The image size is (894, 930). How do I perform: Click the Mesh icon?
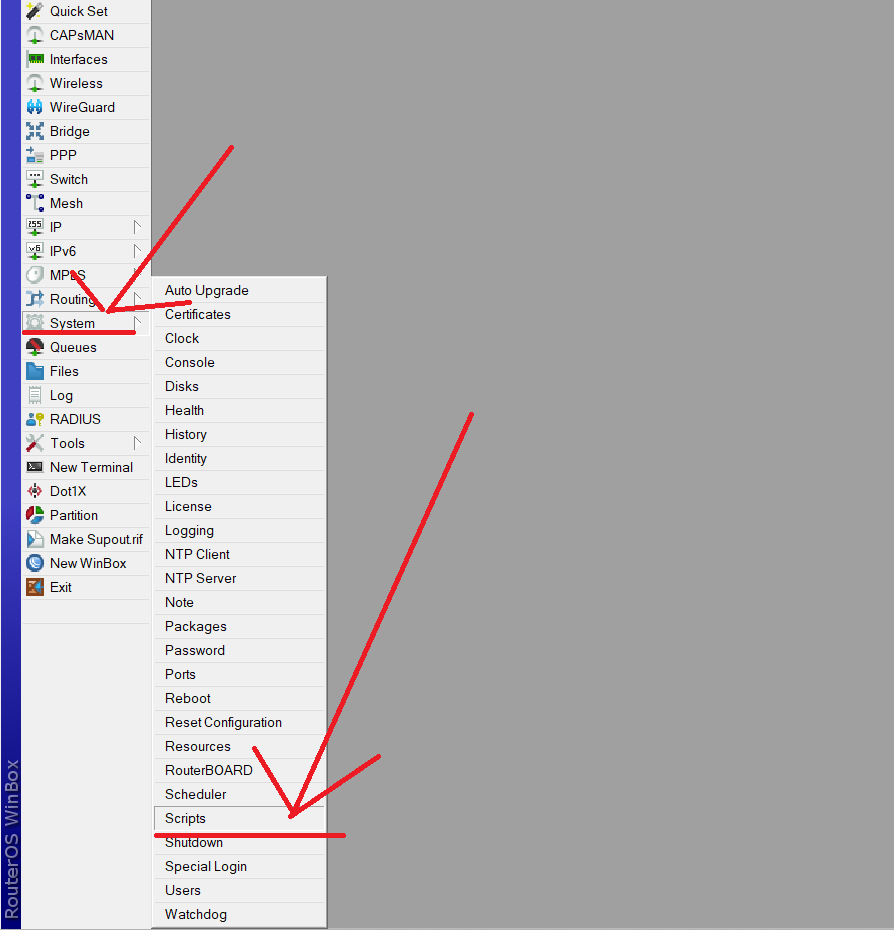[35, 203]
